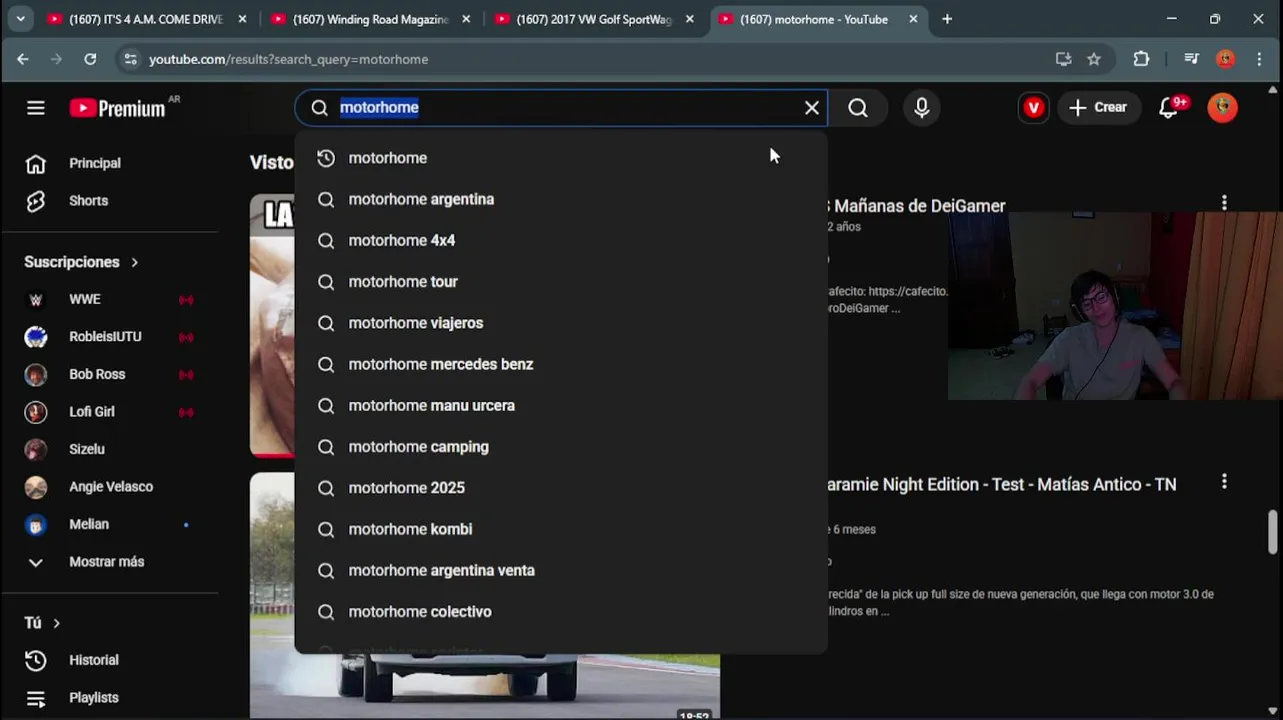
Task: Click the magnifier search submit button
Action: [858, 108]
